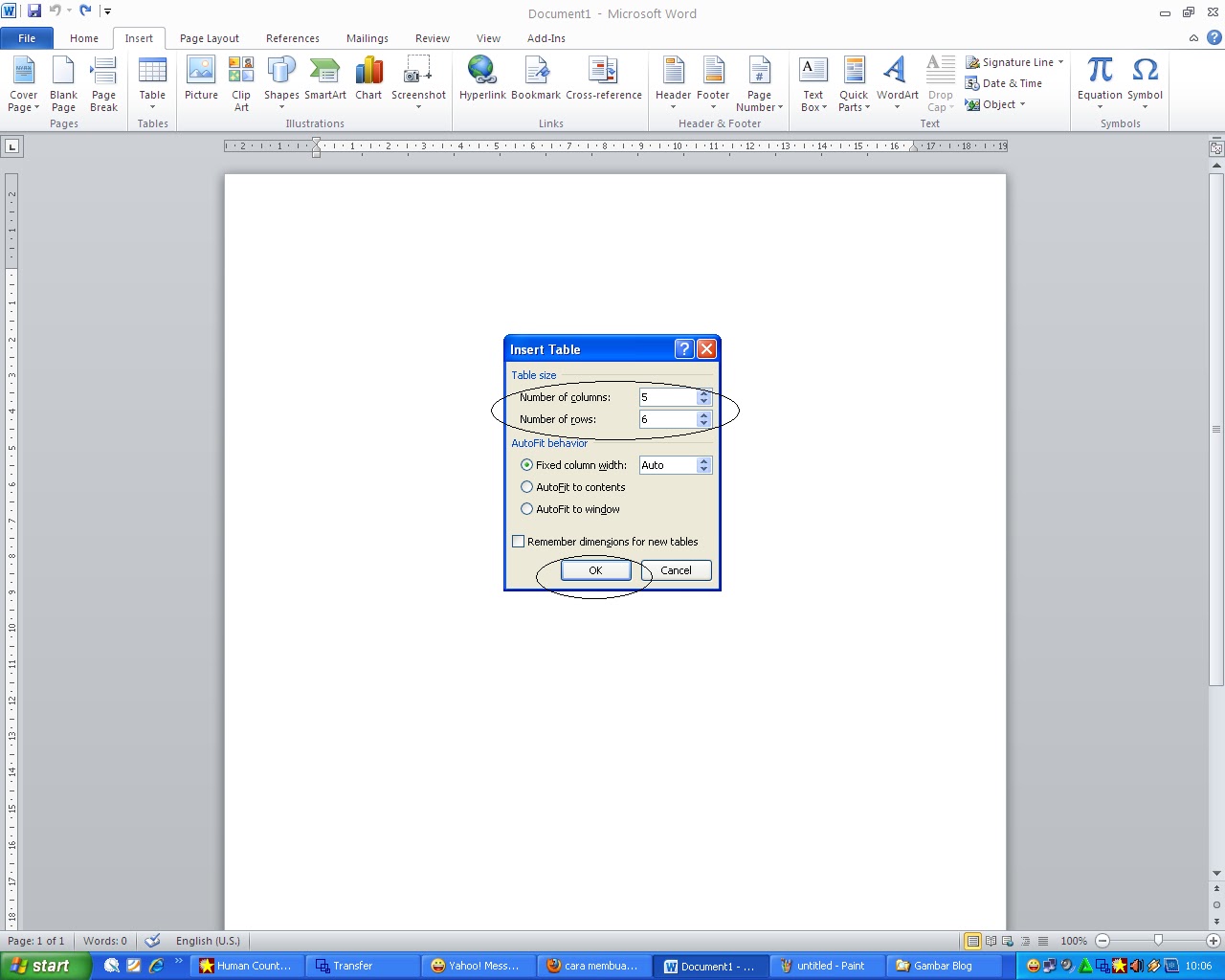Viewport: 1225px width, 980px height.
Task: Check Remember dimensions for new tables
Action: tap(605, 542)
